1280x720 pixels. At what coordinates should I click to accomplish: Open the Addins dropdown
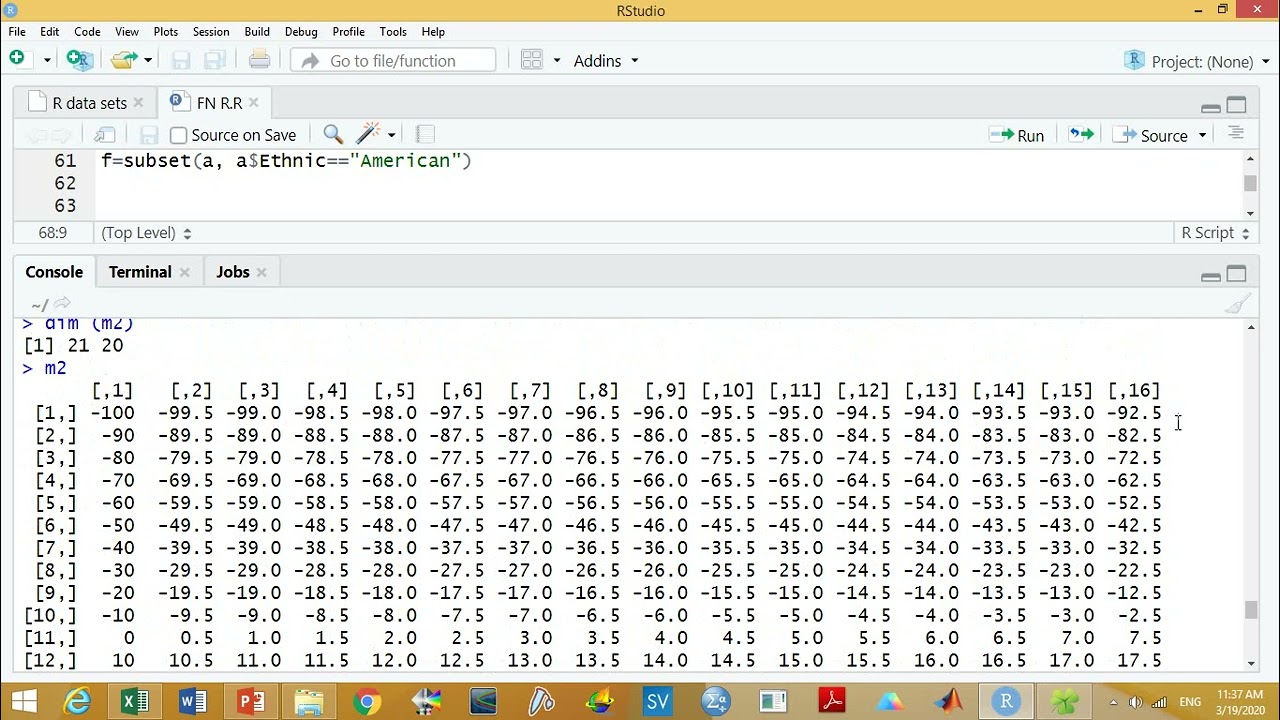click(606, 61)
